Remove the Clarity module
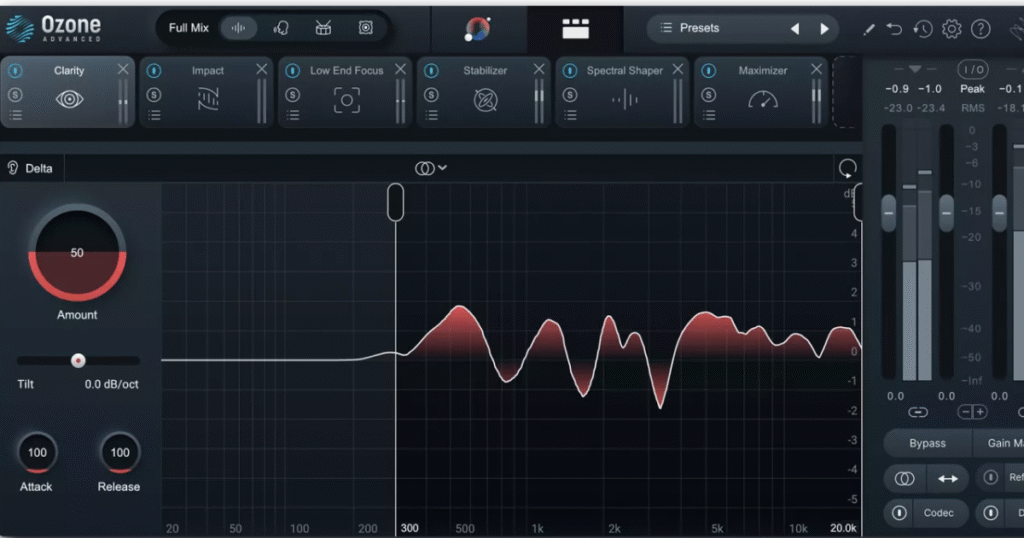This screenshot has height=538, width=1024. pyautogui.click(x=123, y=69)
